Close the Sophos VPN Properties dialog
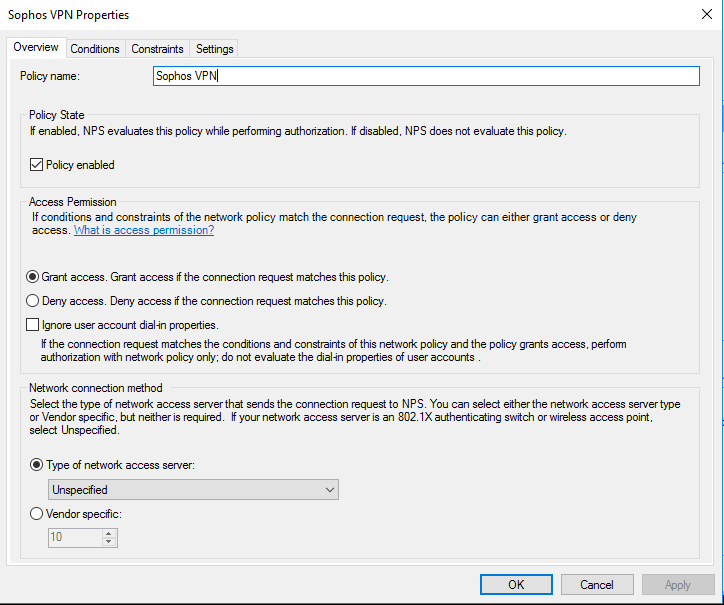 (706, 14)
